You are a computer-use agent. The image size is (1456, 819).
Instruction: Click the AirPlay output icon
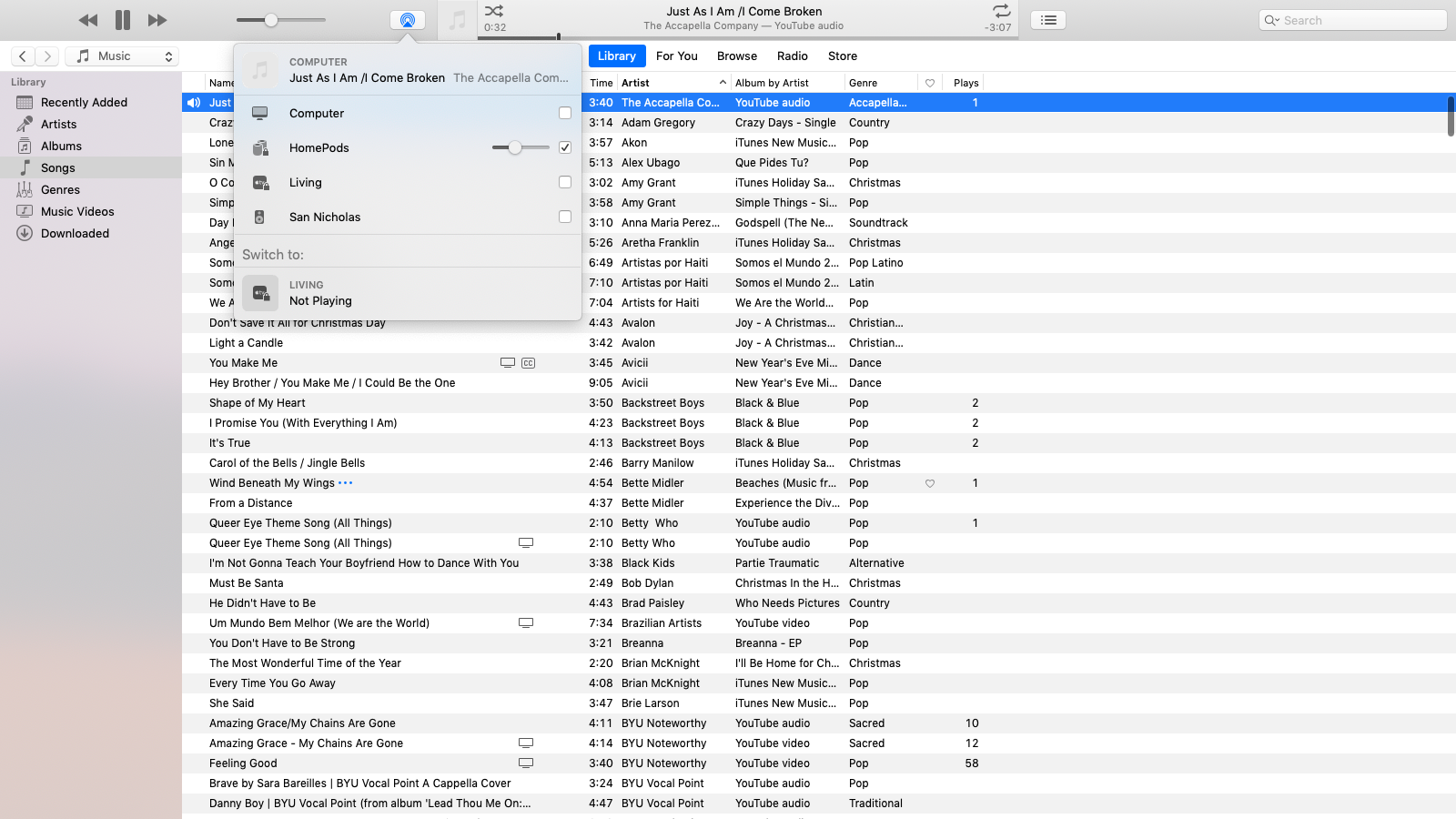(x=408, y=20)
